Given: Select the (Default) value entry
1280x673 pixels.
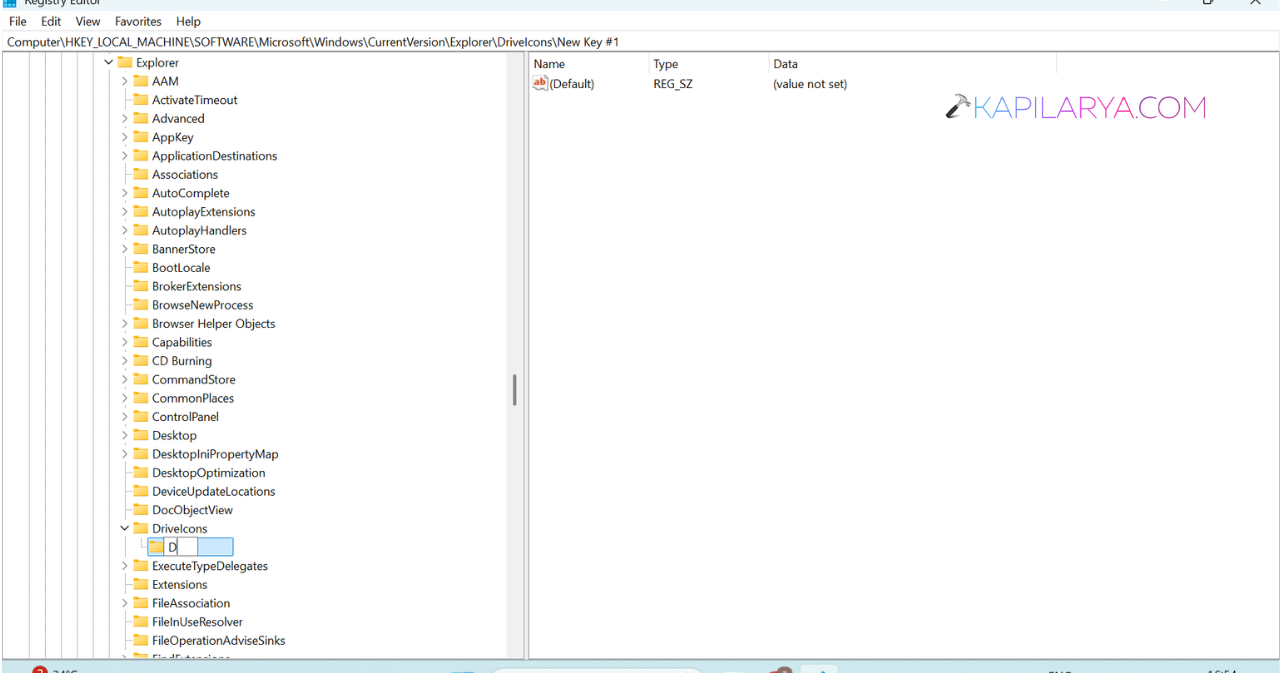Looking at the screenshot, I should (572, 84).
